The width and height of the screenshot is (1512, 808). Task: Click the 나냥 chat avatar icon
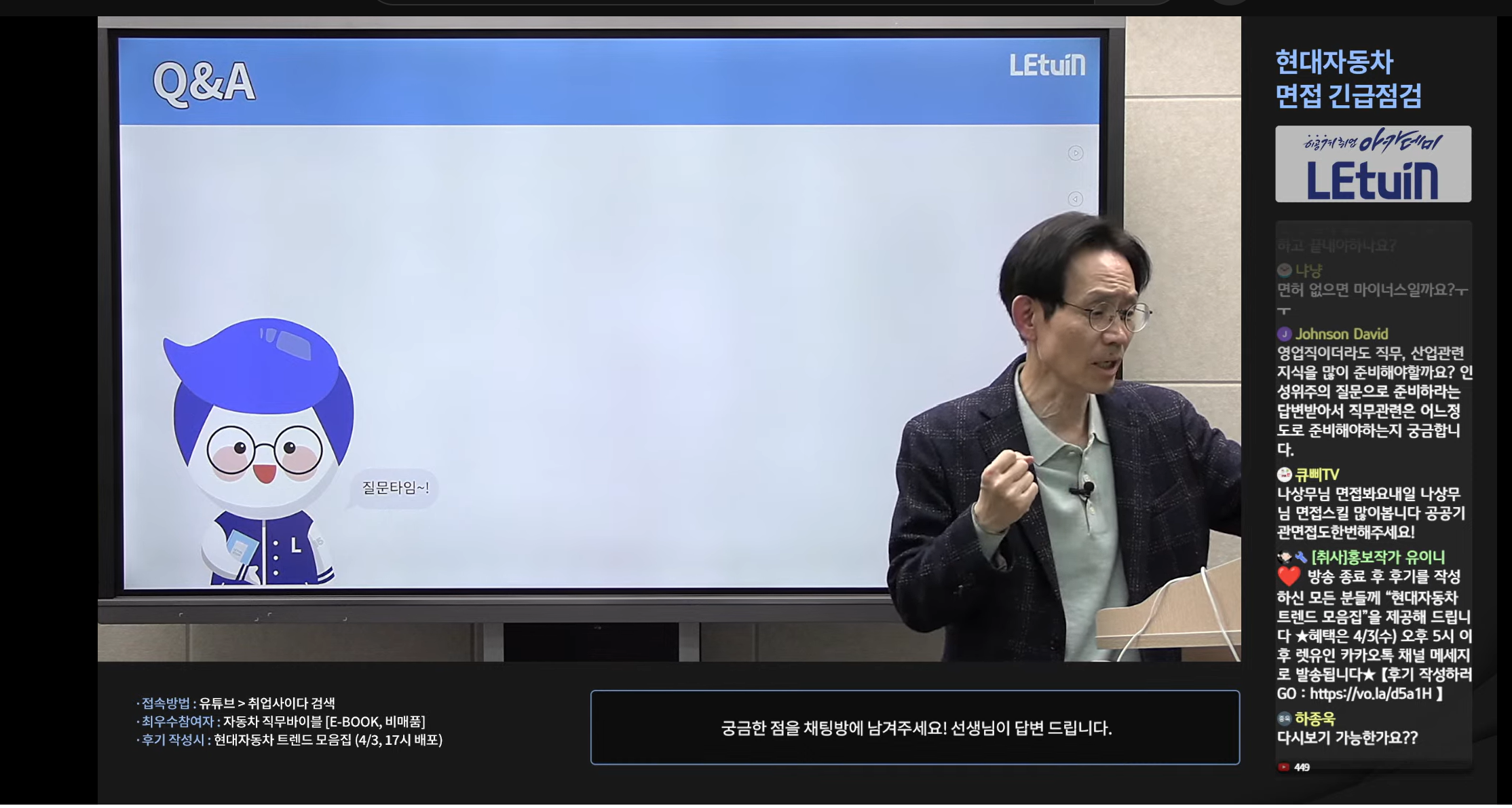click(x=1284, y=270)
